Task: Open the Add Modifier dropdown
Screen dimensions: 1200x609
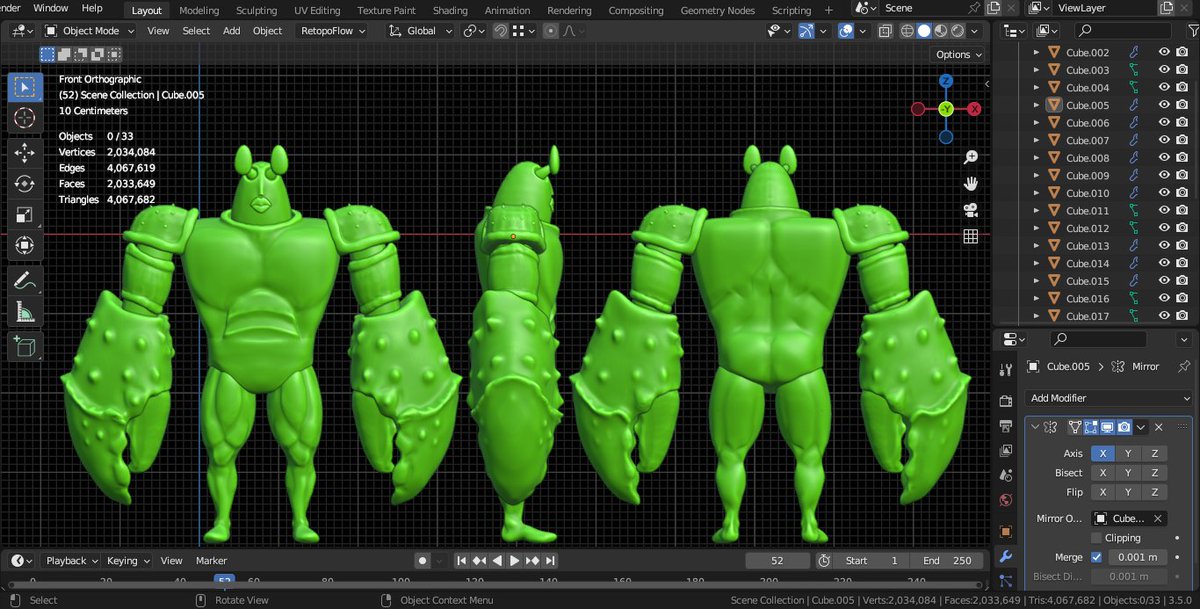Action: pyautogui.click(x=1108, y=398)
